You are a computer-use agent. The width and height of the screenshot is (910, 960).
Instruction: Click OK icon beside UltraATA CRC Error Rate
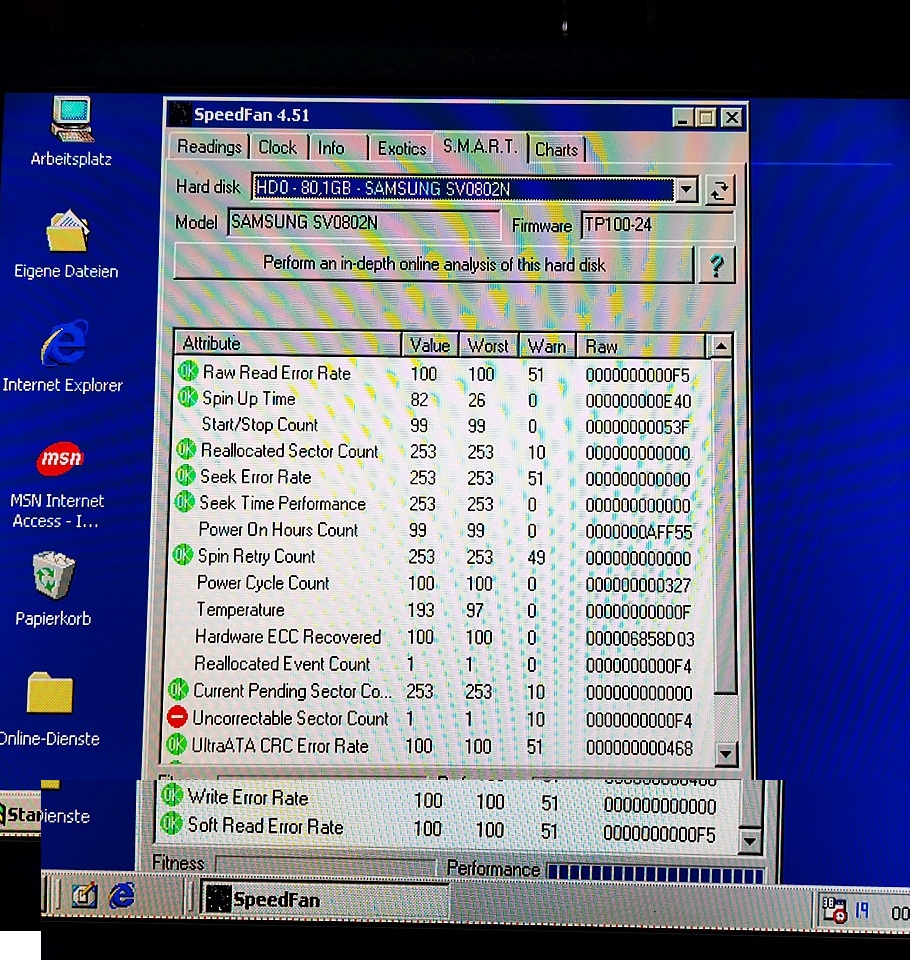point(176,744)
